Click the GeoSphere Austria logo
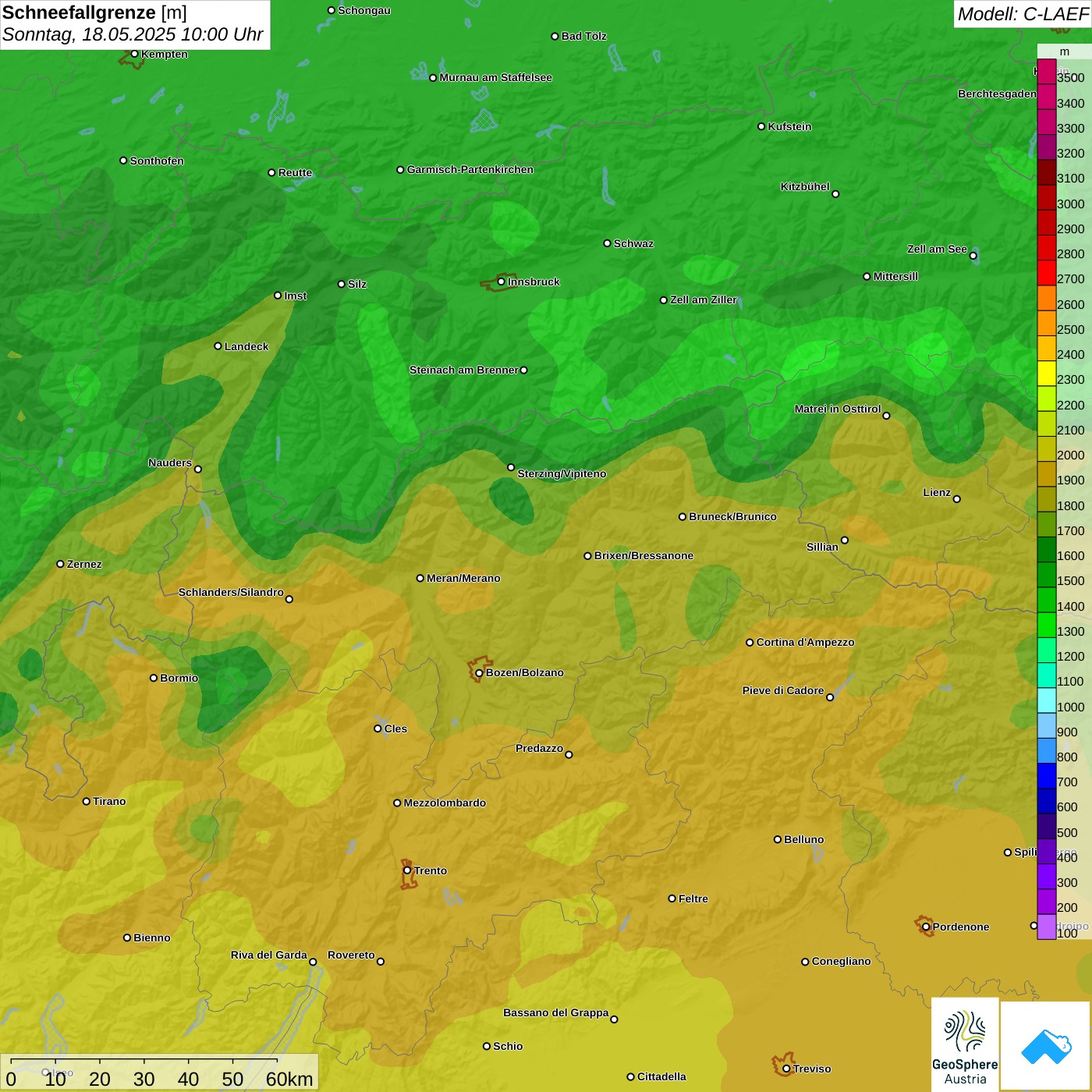 pyautogui.click(x=965, y=1045)
